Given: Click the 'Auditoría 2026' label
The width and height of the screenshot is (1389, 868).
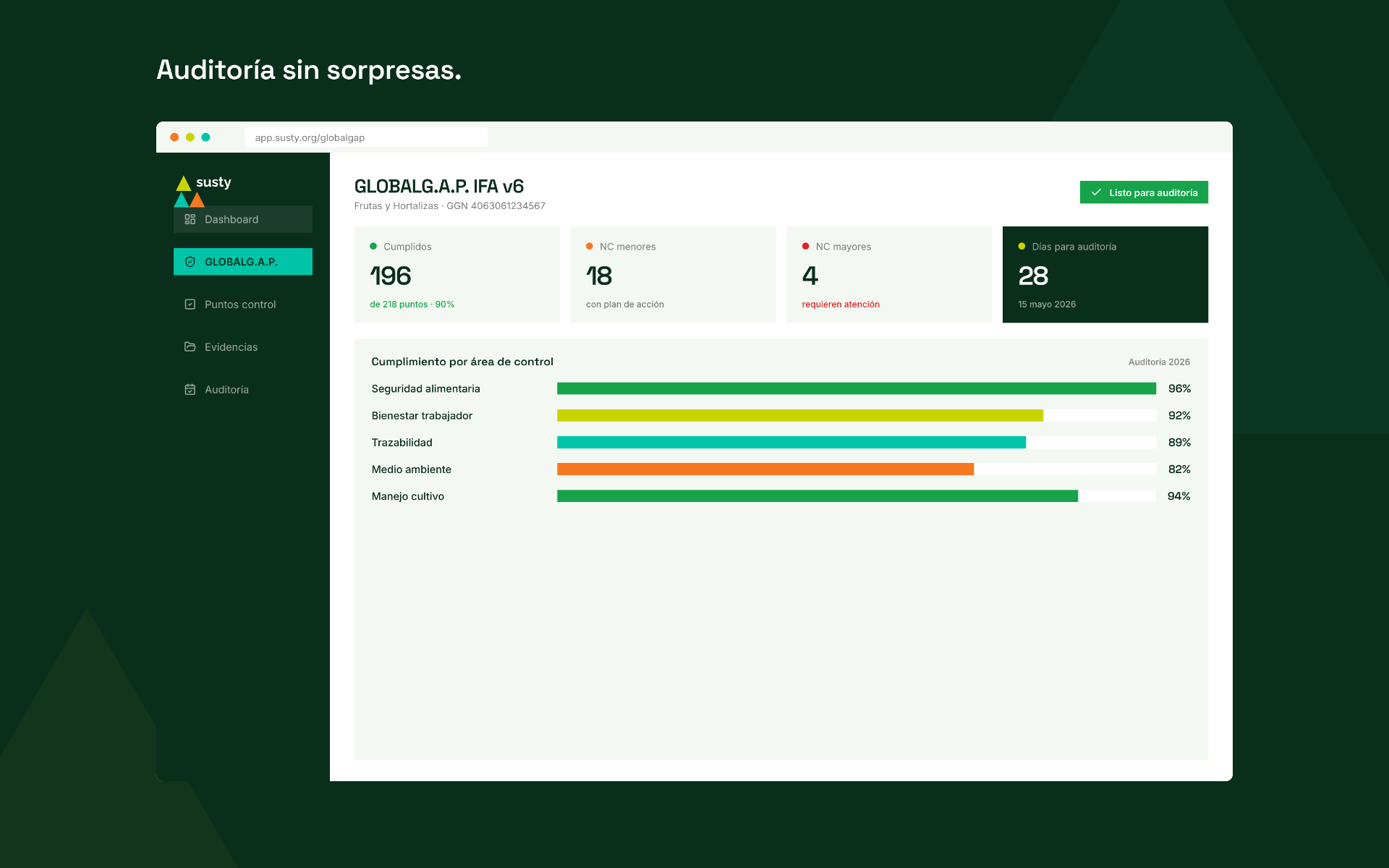Looking at the screenshot, I should click(1159, 362).
